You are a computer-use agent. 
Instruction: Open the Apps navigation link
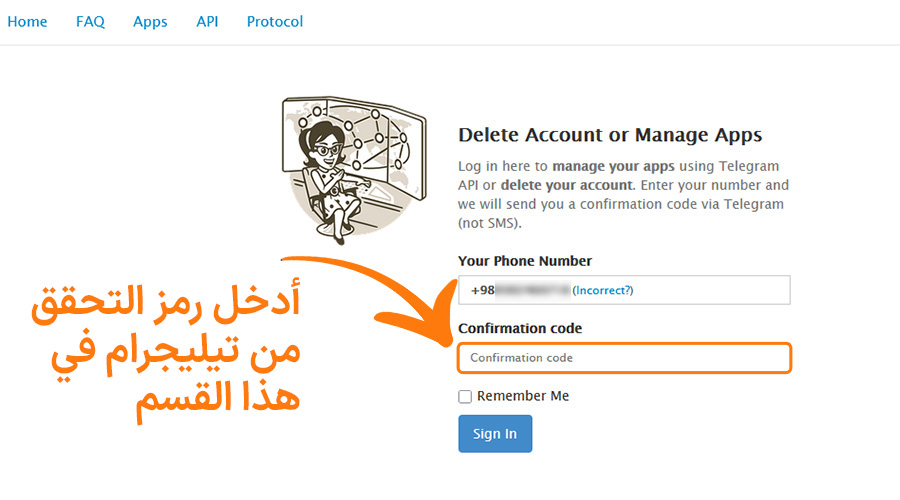click(x=150, y=21)
